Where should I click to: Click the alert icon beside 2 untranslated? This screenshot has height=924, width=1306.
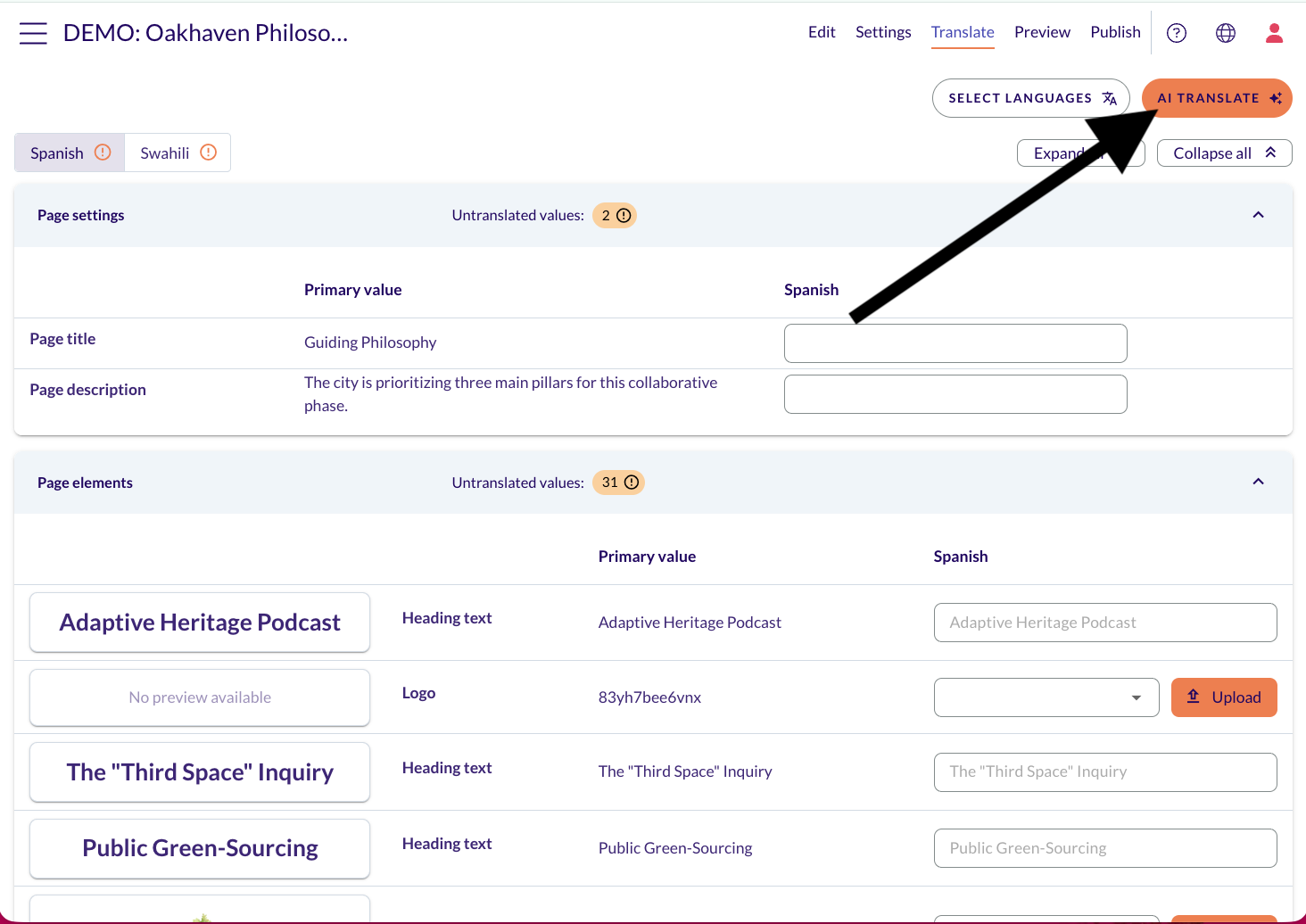[624, 215]
